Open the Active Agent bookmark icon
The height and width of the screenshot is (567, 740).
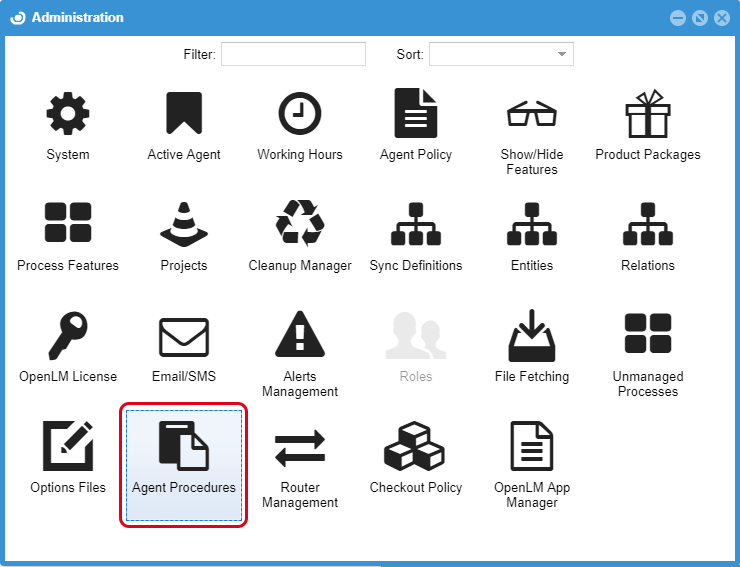(184, 115)
